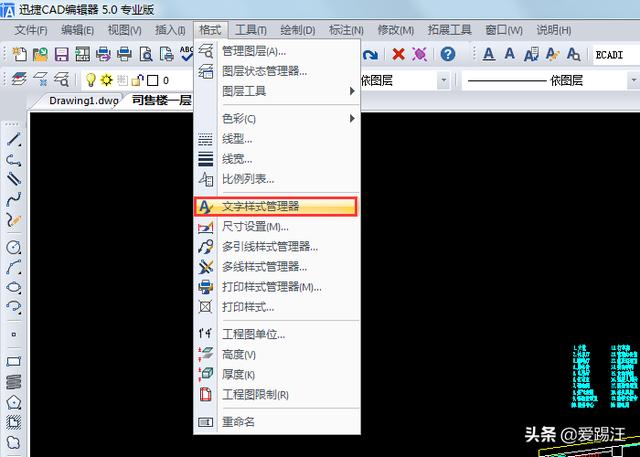Click the batch print icon with the purple arrow

tap(103, 54)
